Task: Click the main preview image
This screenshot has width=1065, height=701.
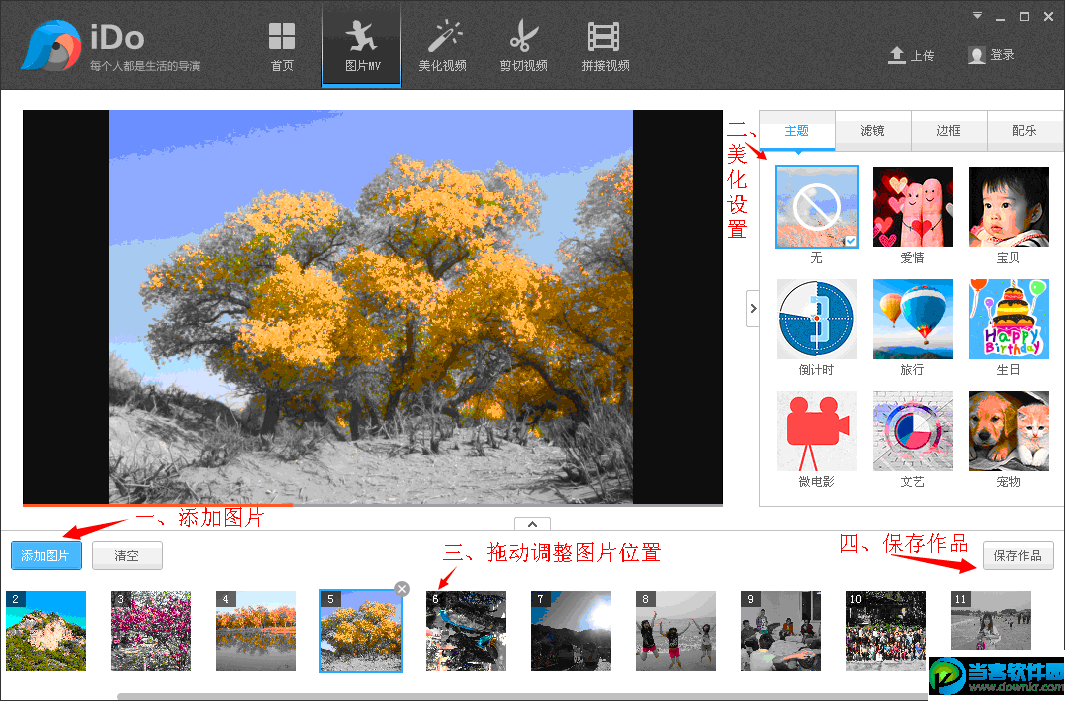Action: [x=371, y=307]
